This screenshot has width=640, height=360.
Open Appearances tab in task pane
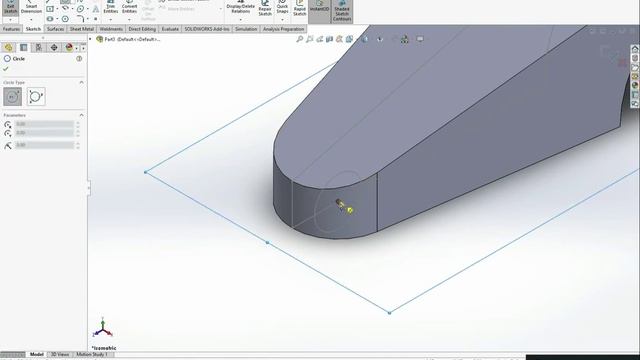635,86
